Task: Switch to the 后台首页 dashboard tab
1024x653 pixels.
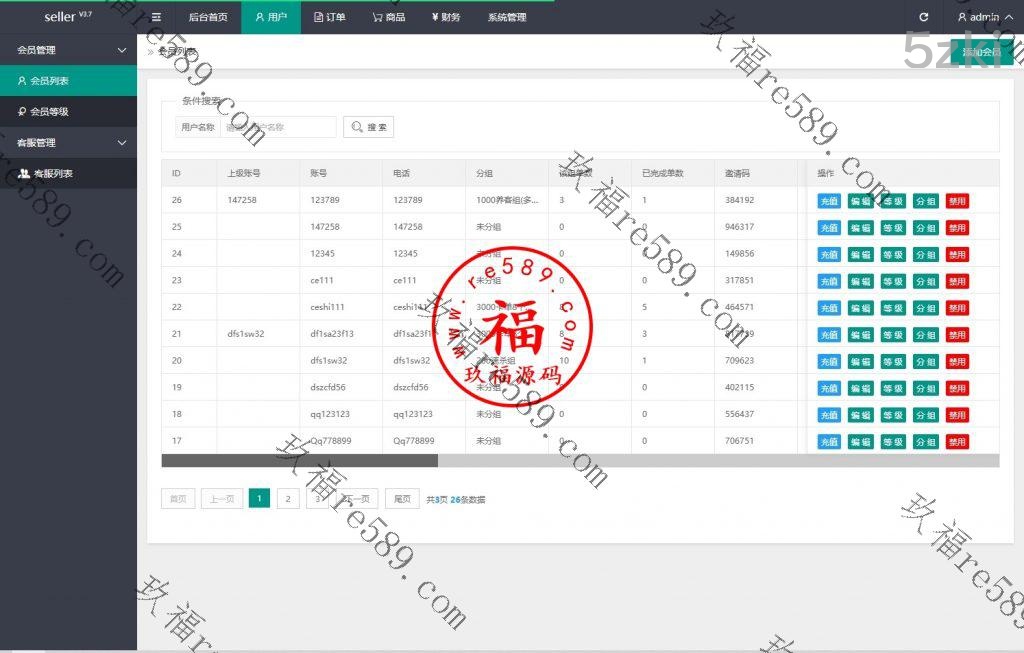Action: [x=208, y=17]
